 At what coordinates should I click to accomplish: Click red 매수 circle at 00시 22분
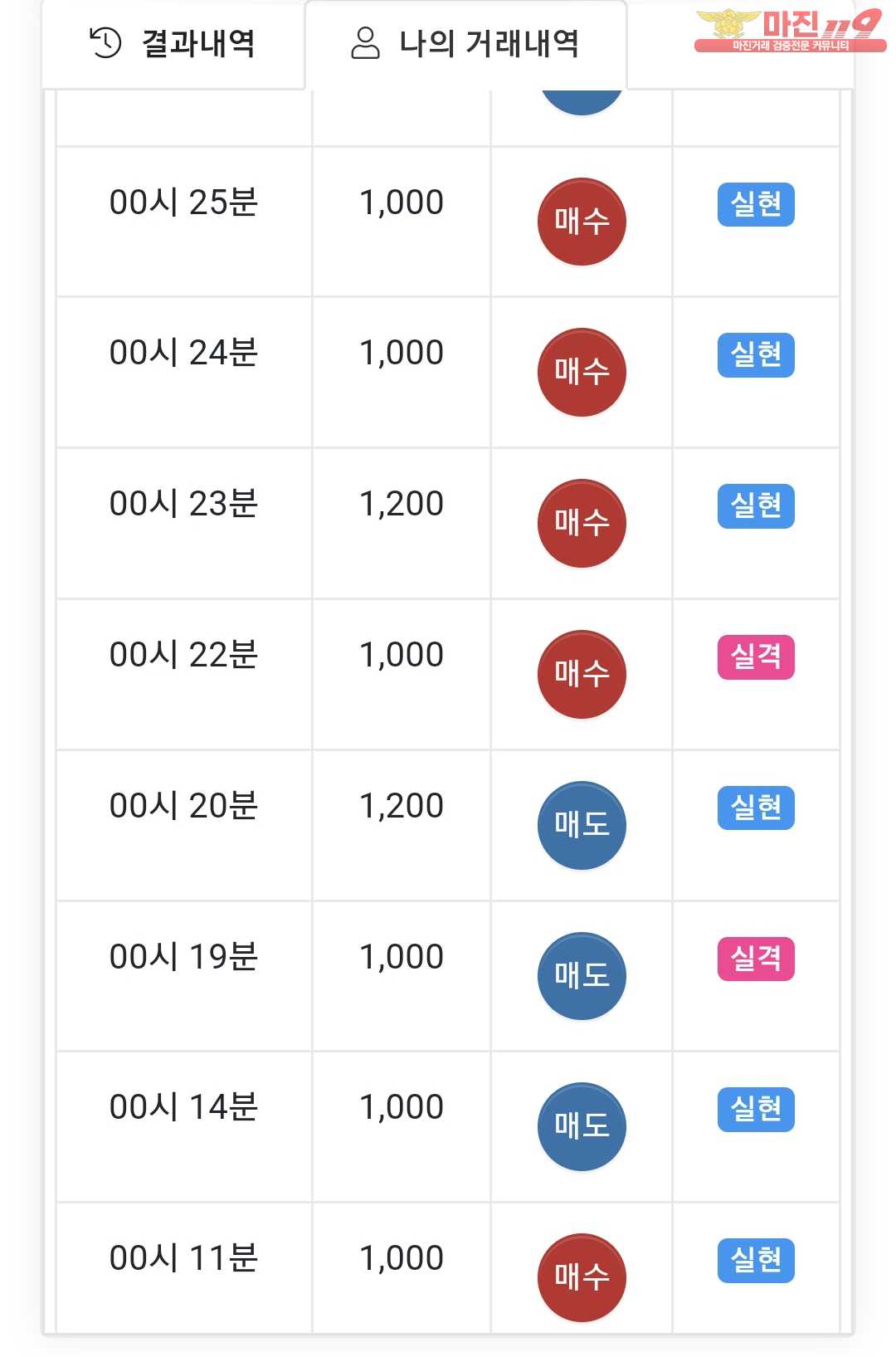click(x=582, y=674)
